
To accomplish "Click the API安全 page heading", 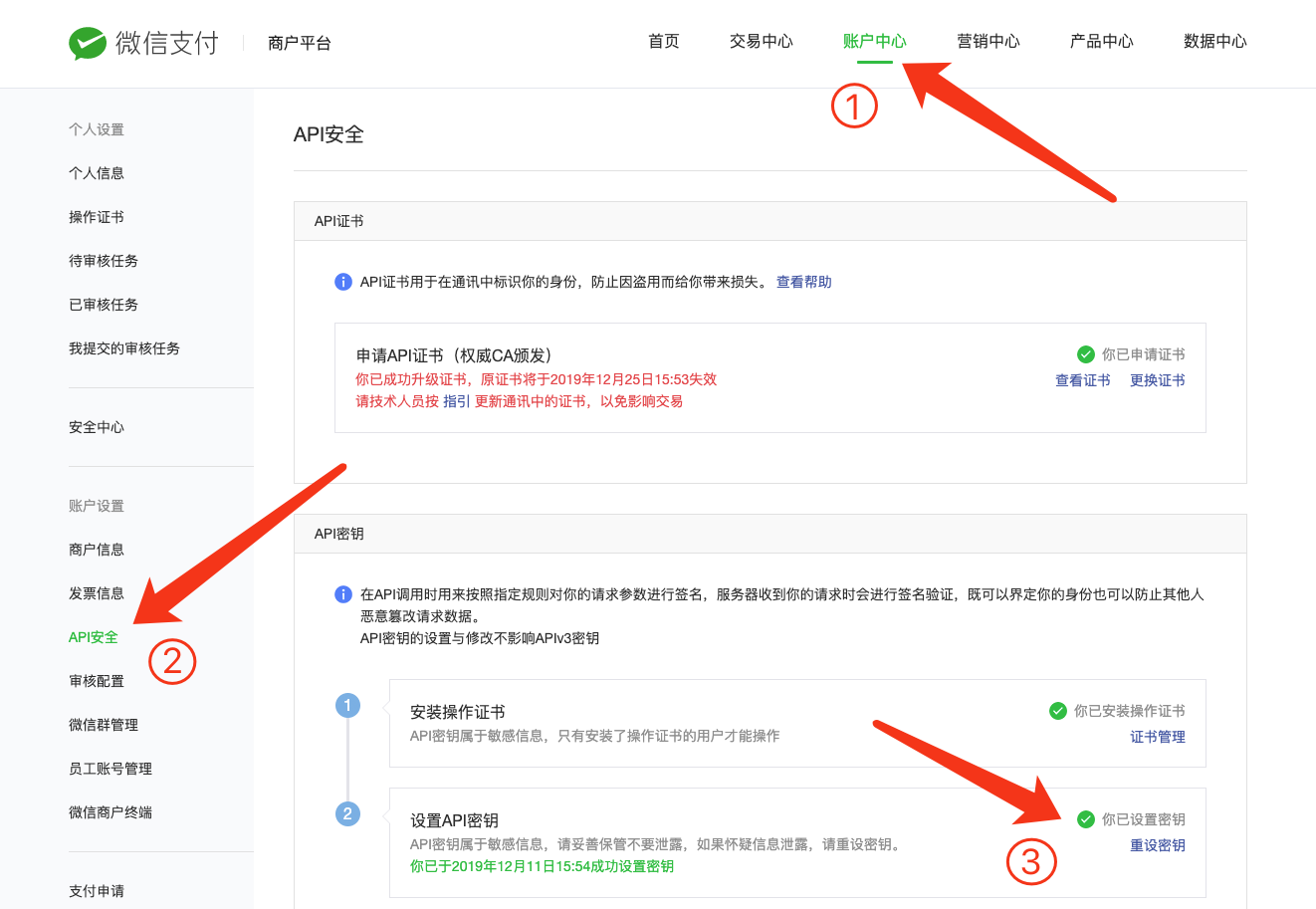I will click(329, 134).
